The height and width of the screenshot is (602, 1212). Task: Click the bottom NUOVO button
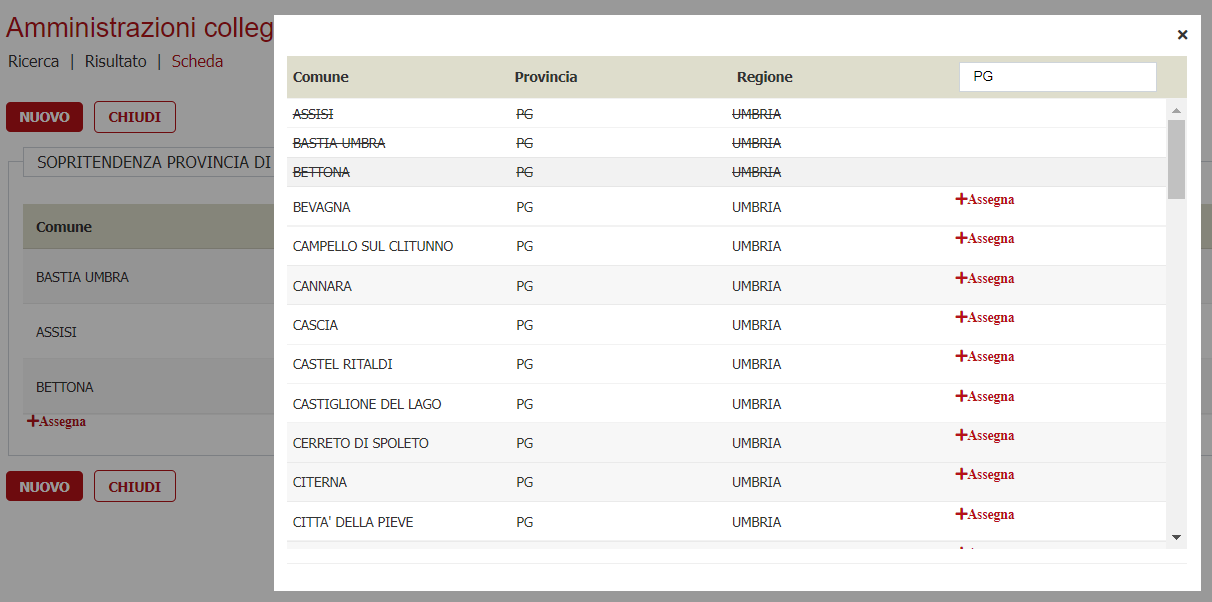[x=44, y=486]
